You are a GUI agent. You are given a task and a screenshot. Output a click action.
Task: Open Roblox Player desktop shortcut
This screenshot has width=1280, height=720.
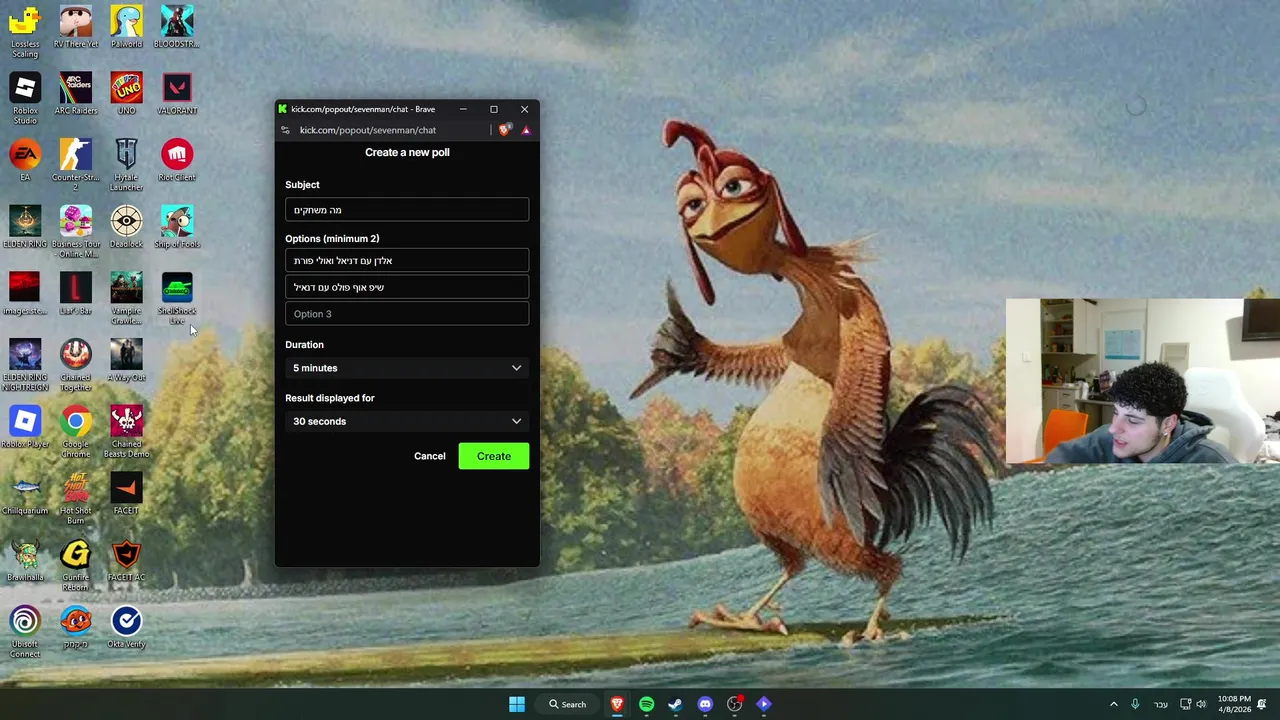25,427
